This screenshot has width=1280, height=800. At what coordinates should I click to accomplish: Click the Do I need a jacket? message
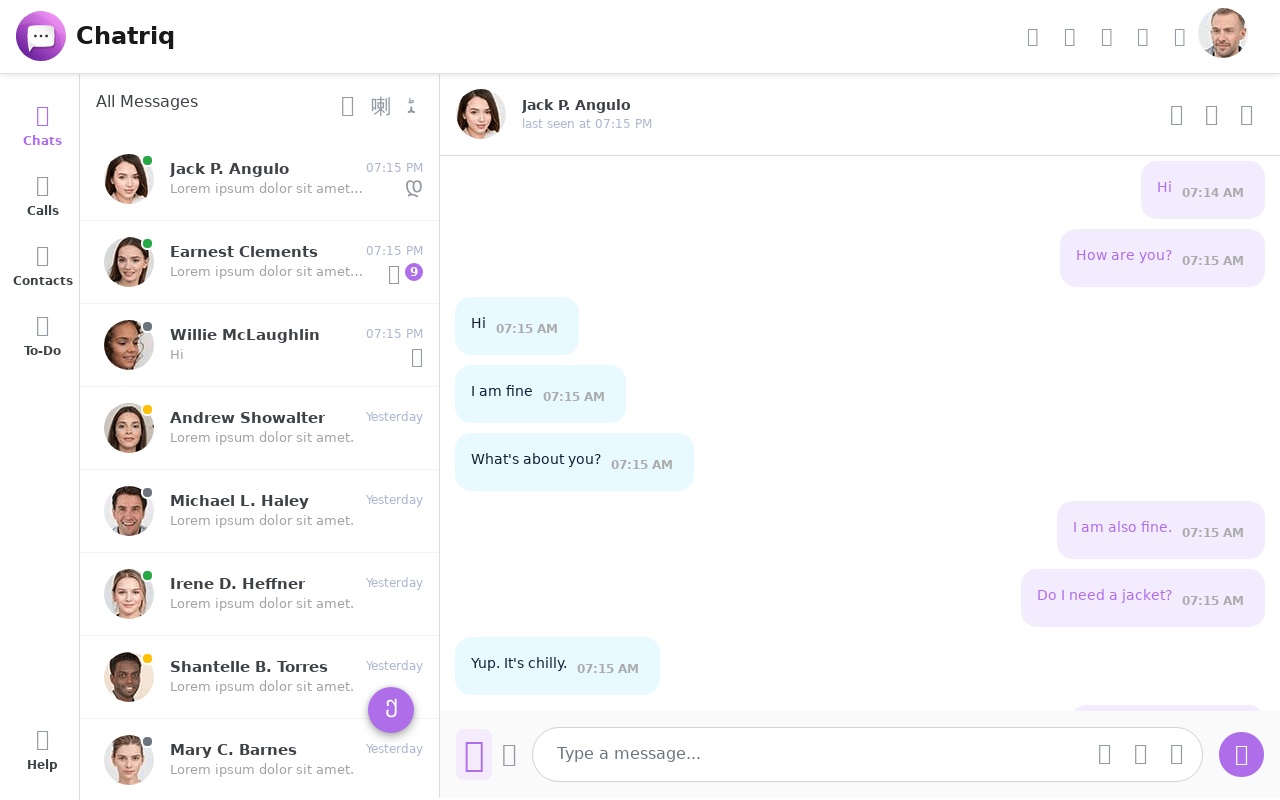1142,598
